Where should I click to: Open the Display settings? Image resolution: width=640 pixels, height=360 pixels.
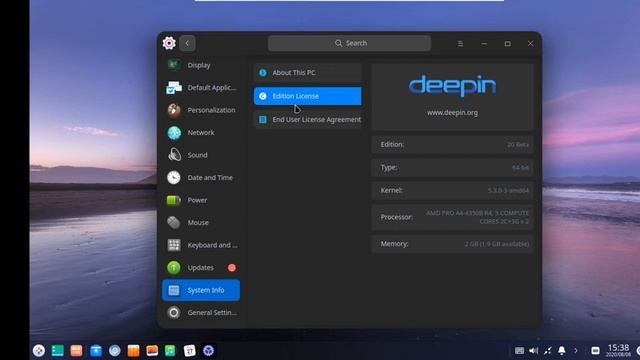click(201, 65)
